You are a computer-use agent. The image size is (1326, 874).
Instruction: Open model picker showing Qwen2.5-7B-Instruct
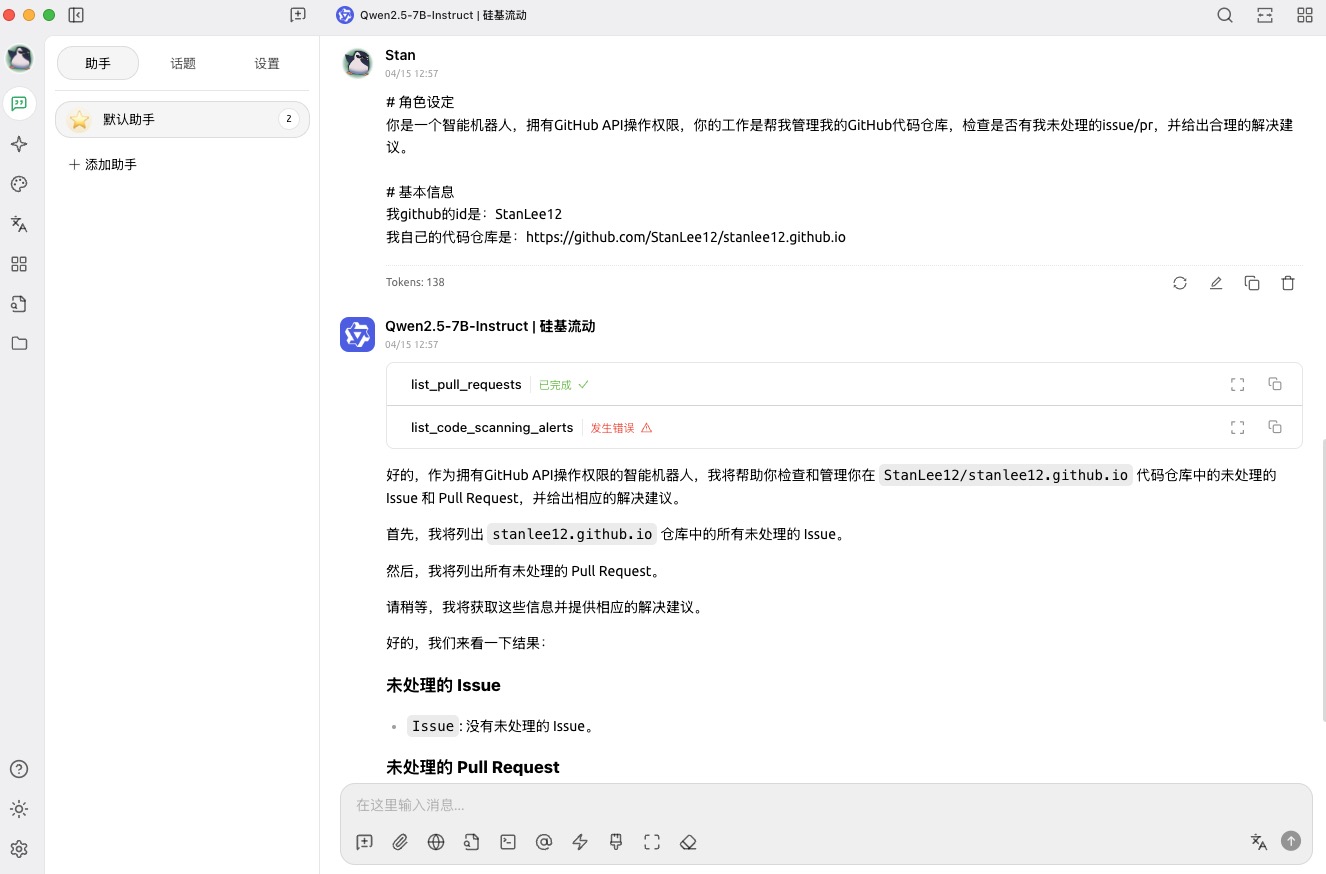point(432,15)
